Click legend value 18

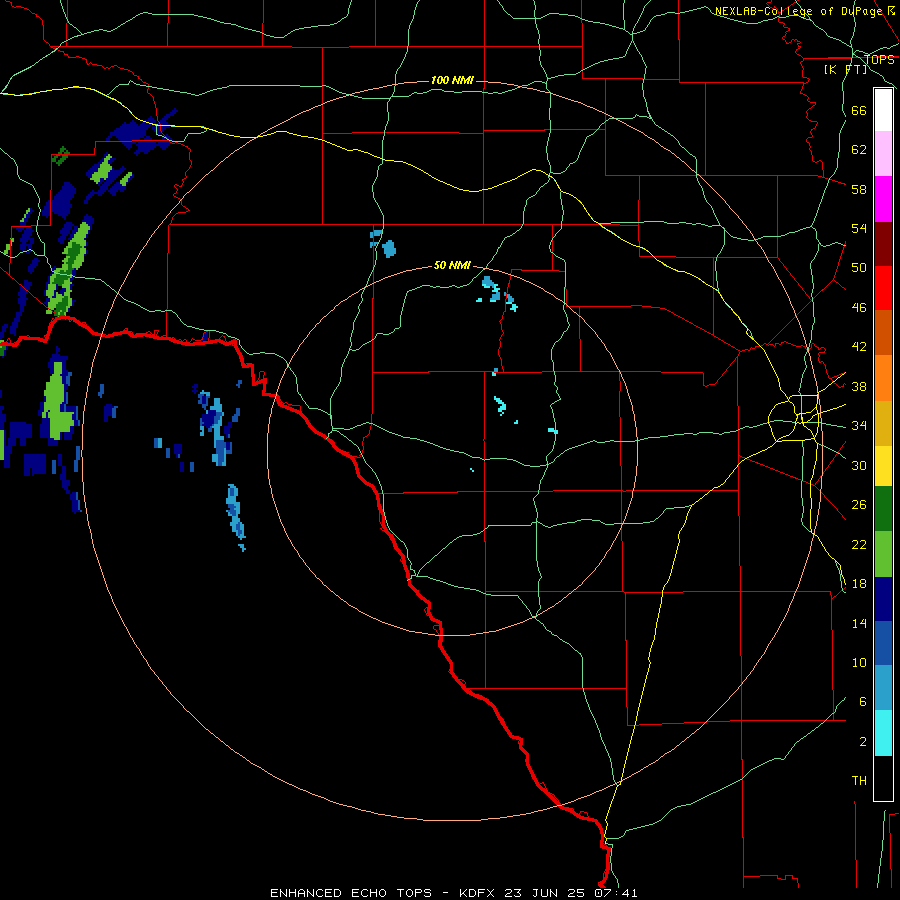pos(859,584)
